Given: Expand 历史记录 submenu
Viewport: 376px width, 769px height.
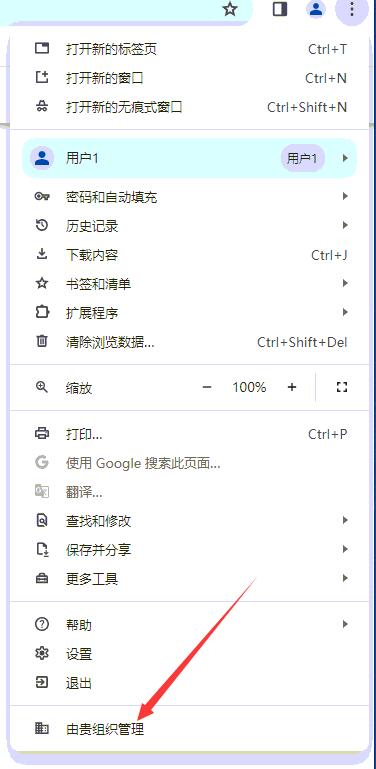Looking at the screenshot, I should [x=189, y=226].
